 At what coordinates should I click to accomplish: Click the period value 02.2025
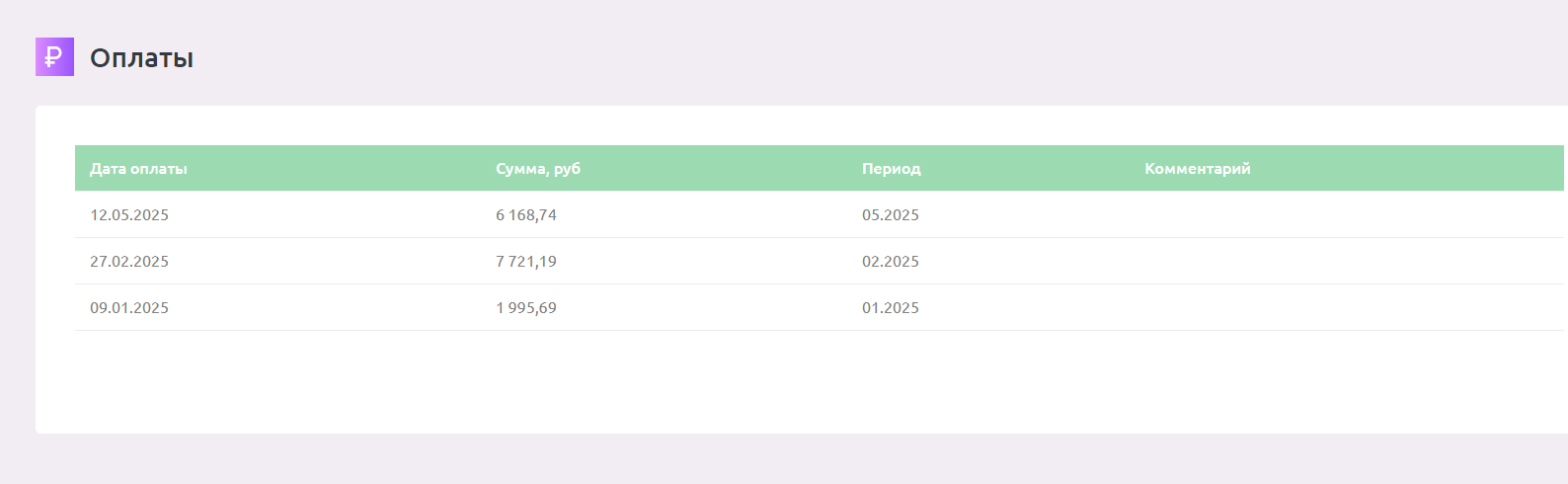pyautogui.click(x=891, y=262)
